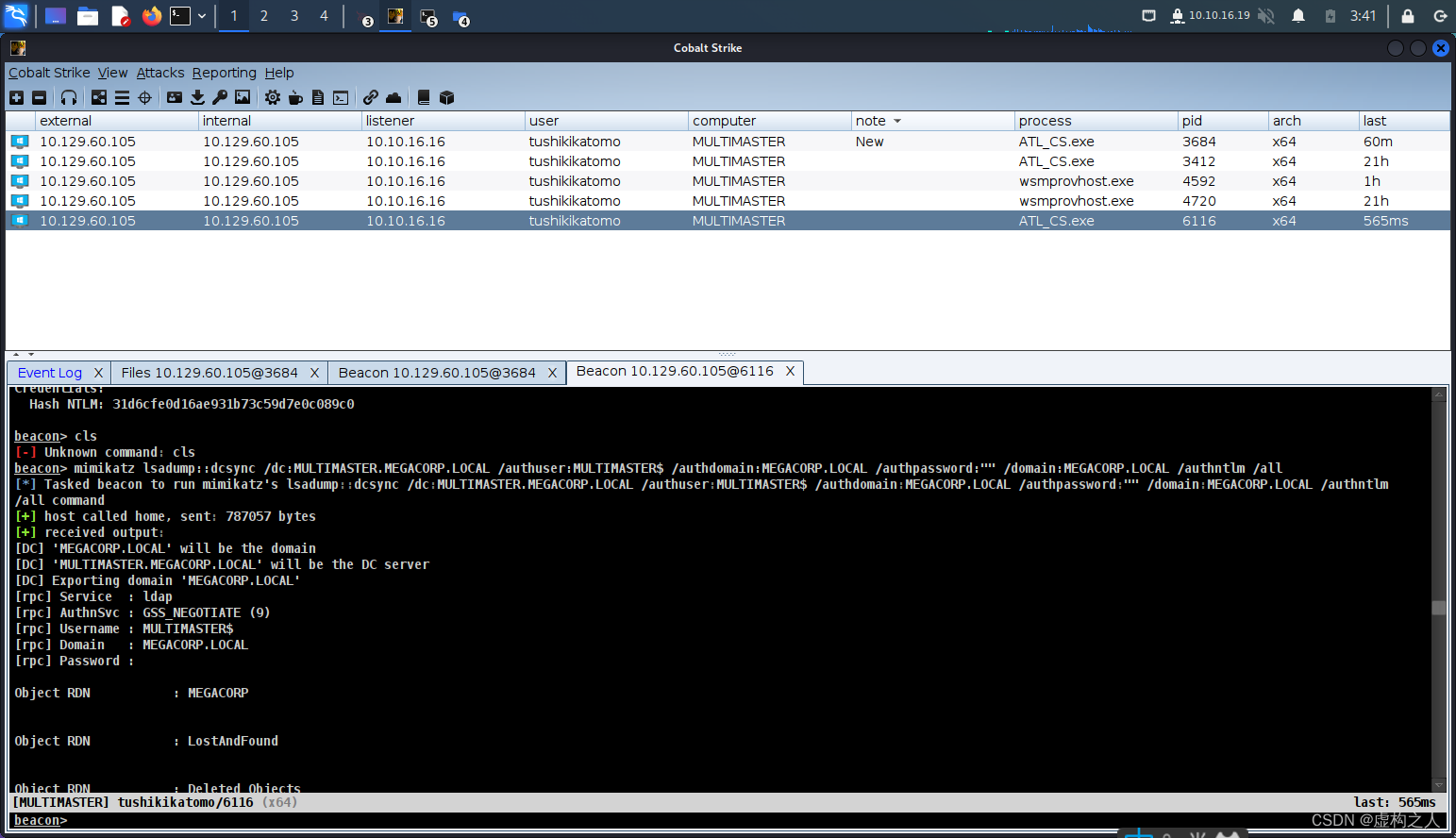Click wsmprovhost.exe process in pid 4592 row
1456x838 pixels.
pos(1076,181)
